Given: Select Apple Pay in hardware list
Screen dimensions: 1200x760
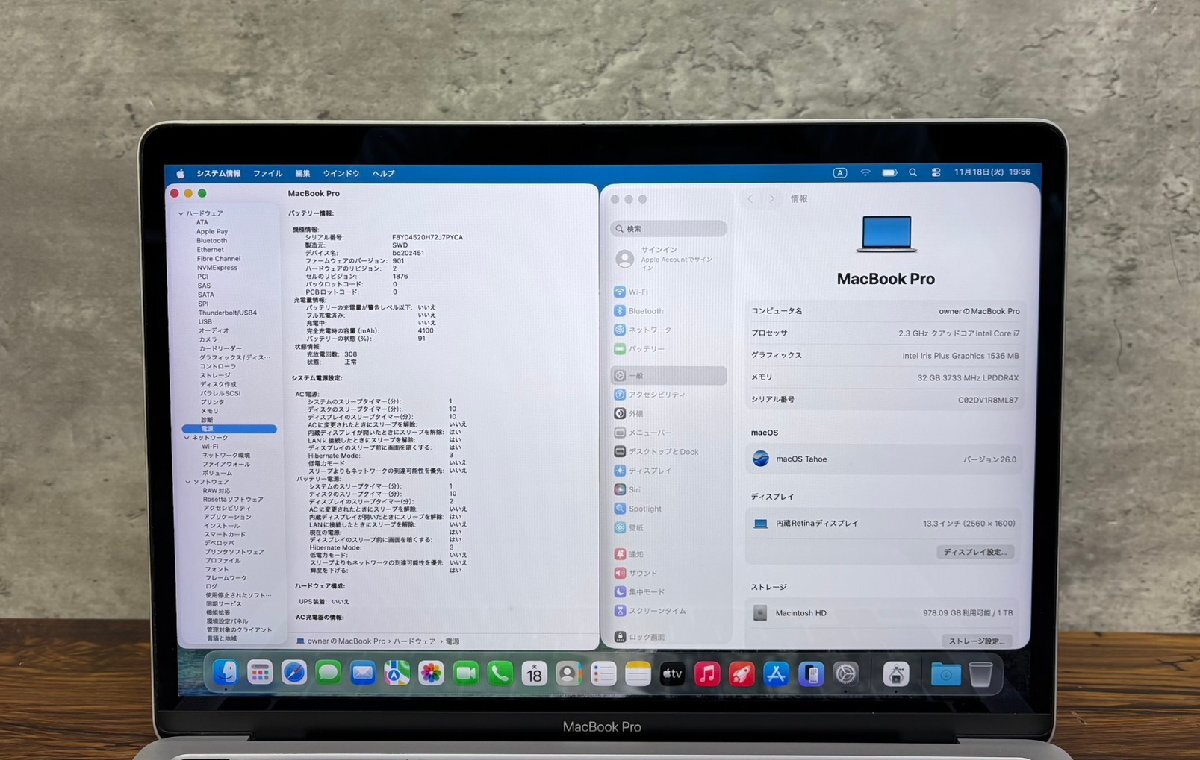Looking at the screenshot, I should tap(212, 231).
